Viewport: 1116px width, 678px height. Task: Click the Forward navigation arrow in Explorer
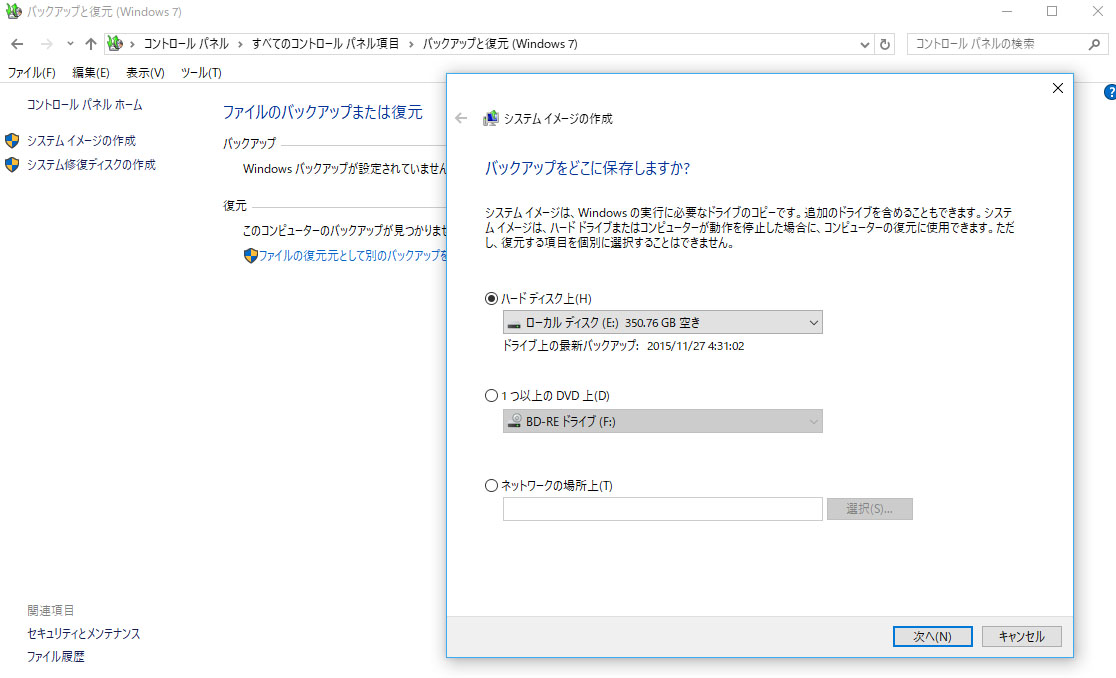click(x=46, y=44)
